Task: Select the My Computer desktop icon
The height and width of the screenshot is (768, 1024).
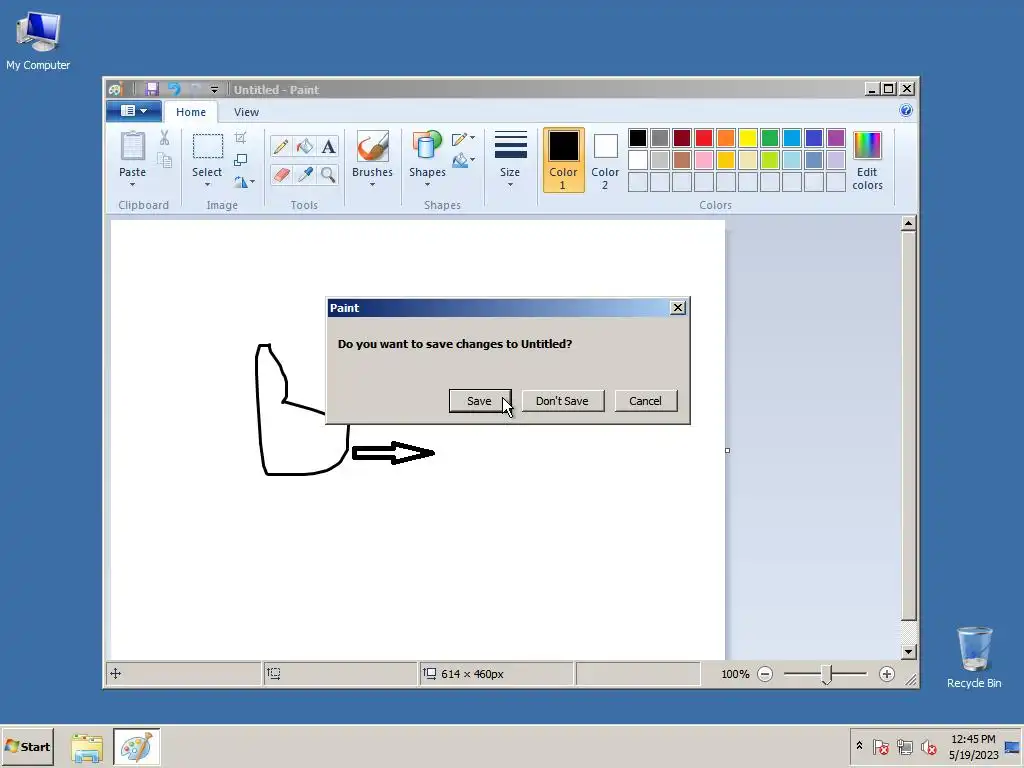Action: 38,40
